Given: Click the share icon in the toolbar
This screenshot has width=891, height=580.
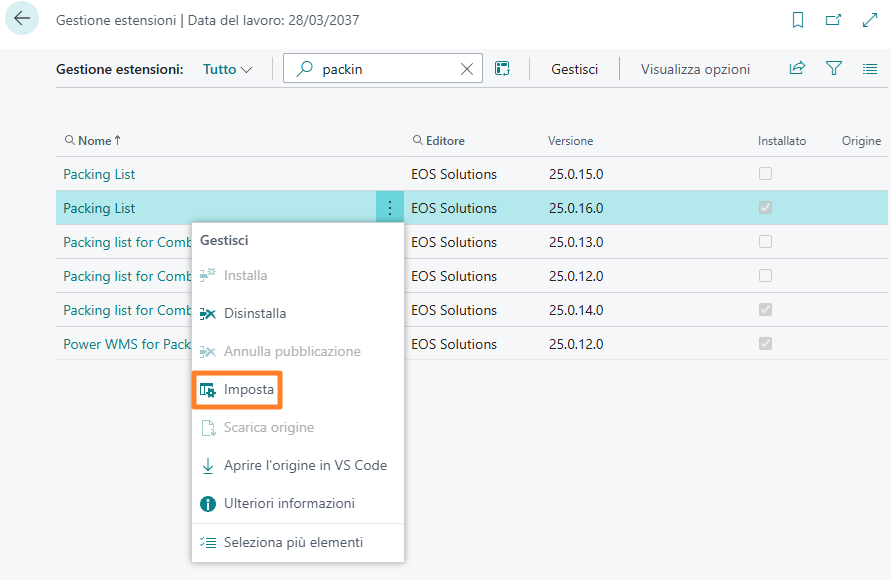Looking at the screenshot, I should click(797, 69).
